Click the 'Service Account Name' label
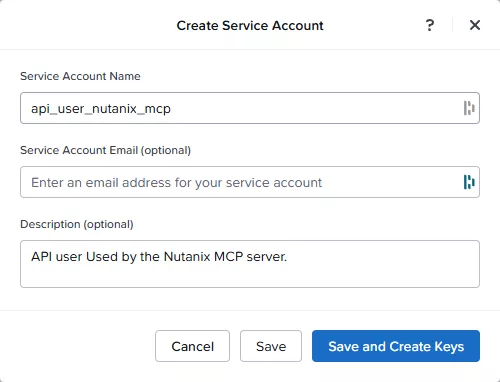Viewport: 500px width, 382px height. 80,76
